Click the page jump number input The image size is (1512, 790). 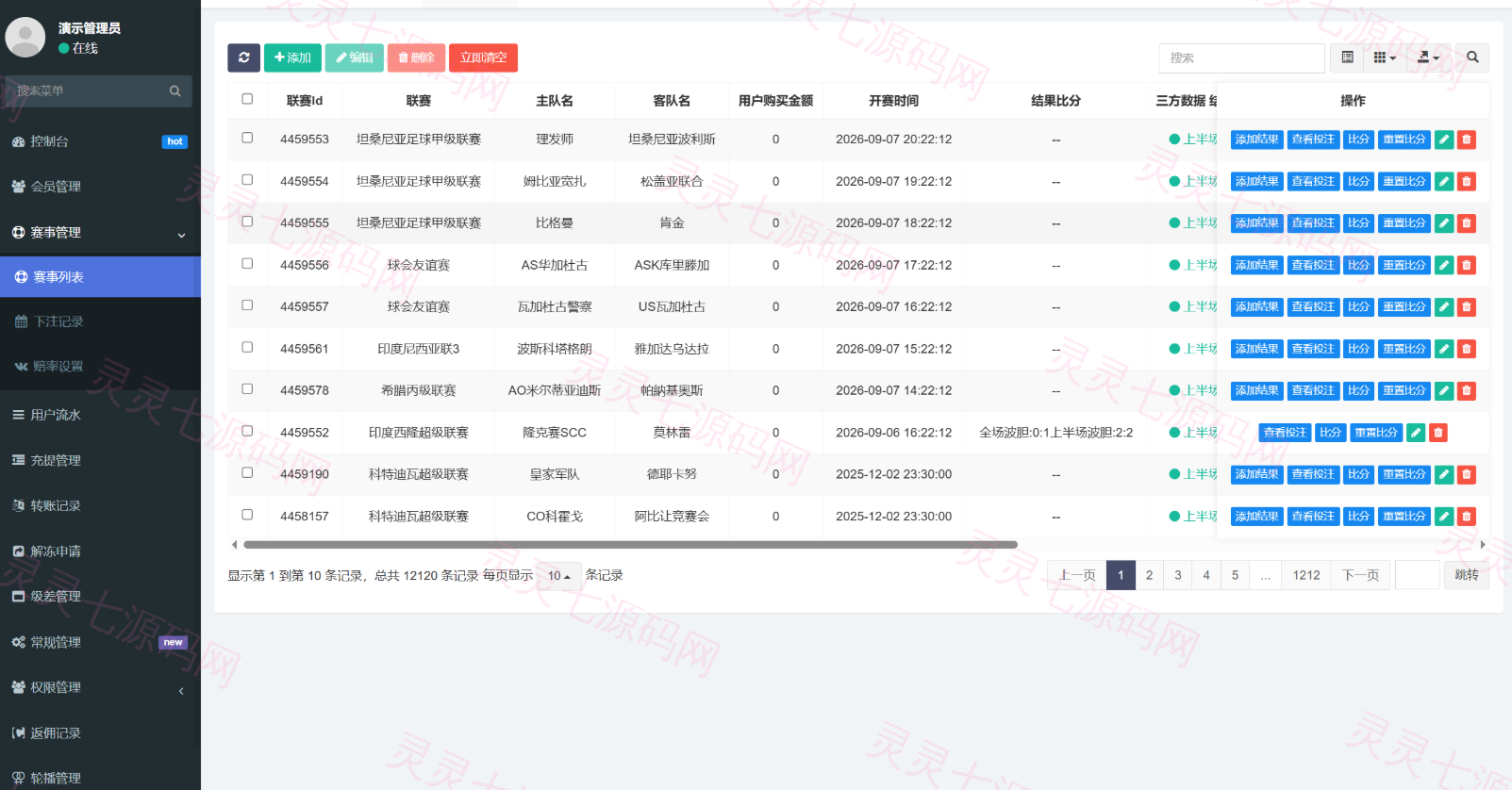coord(1417,575)
